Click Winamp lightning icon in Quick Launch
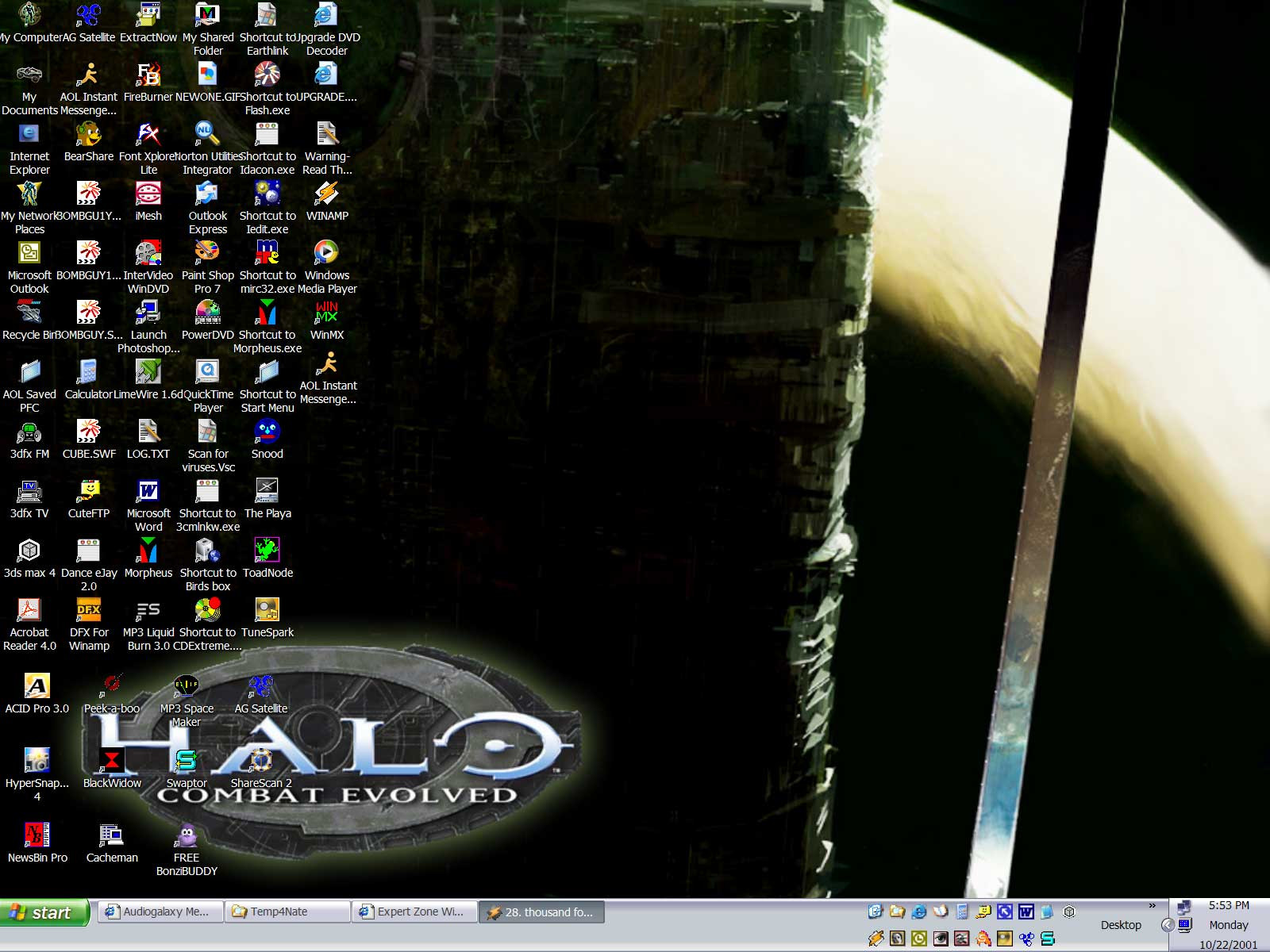1270x952 pixels. (x=876, y=939)
